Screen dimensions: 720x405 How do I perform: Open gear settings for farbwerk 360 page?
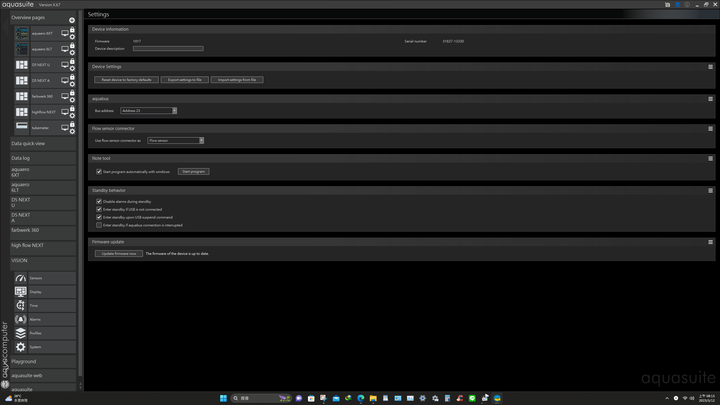[72, 100]
